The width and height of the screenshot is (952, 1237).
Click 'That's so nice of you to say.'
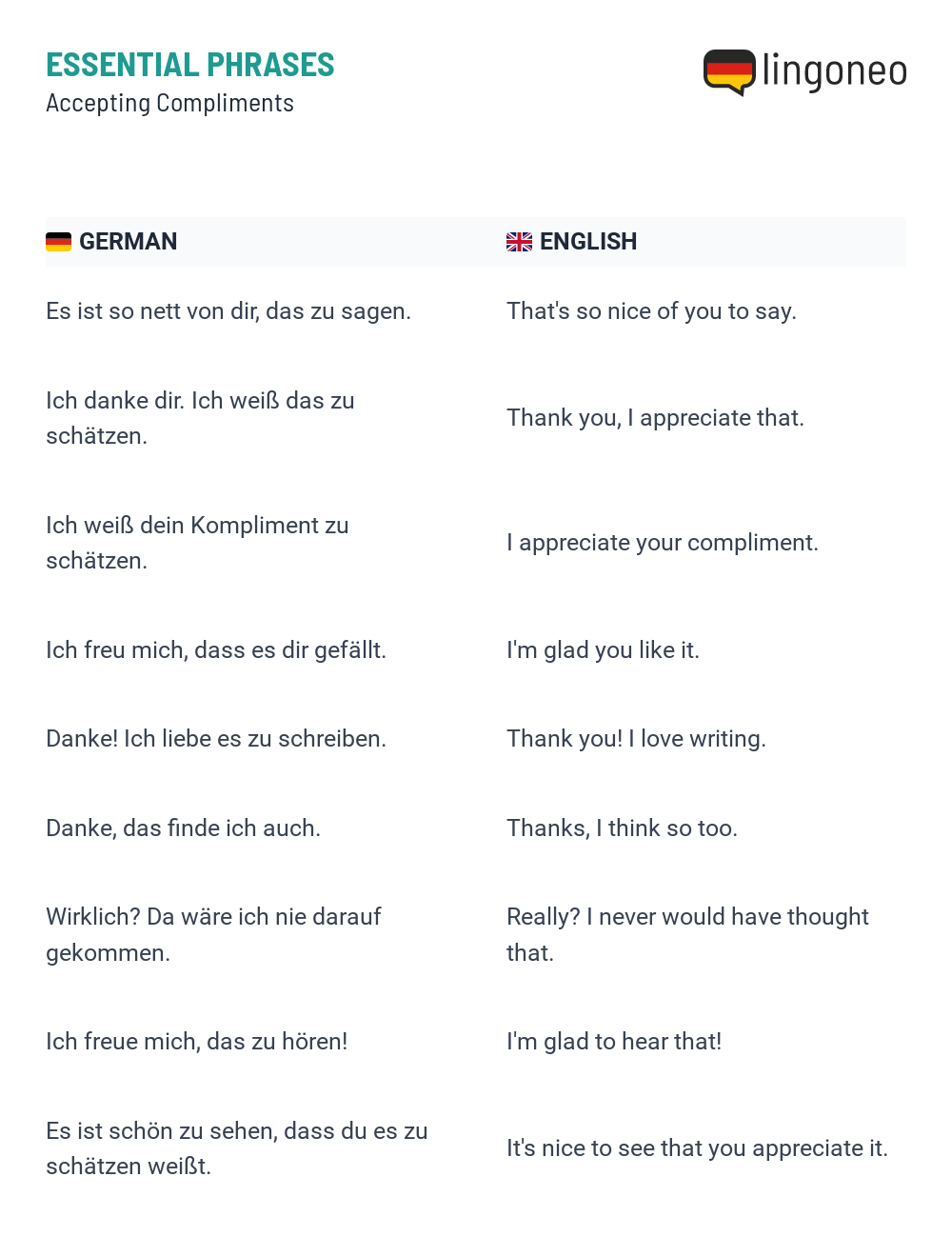pos(652,311)
